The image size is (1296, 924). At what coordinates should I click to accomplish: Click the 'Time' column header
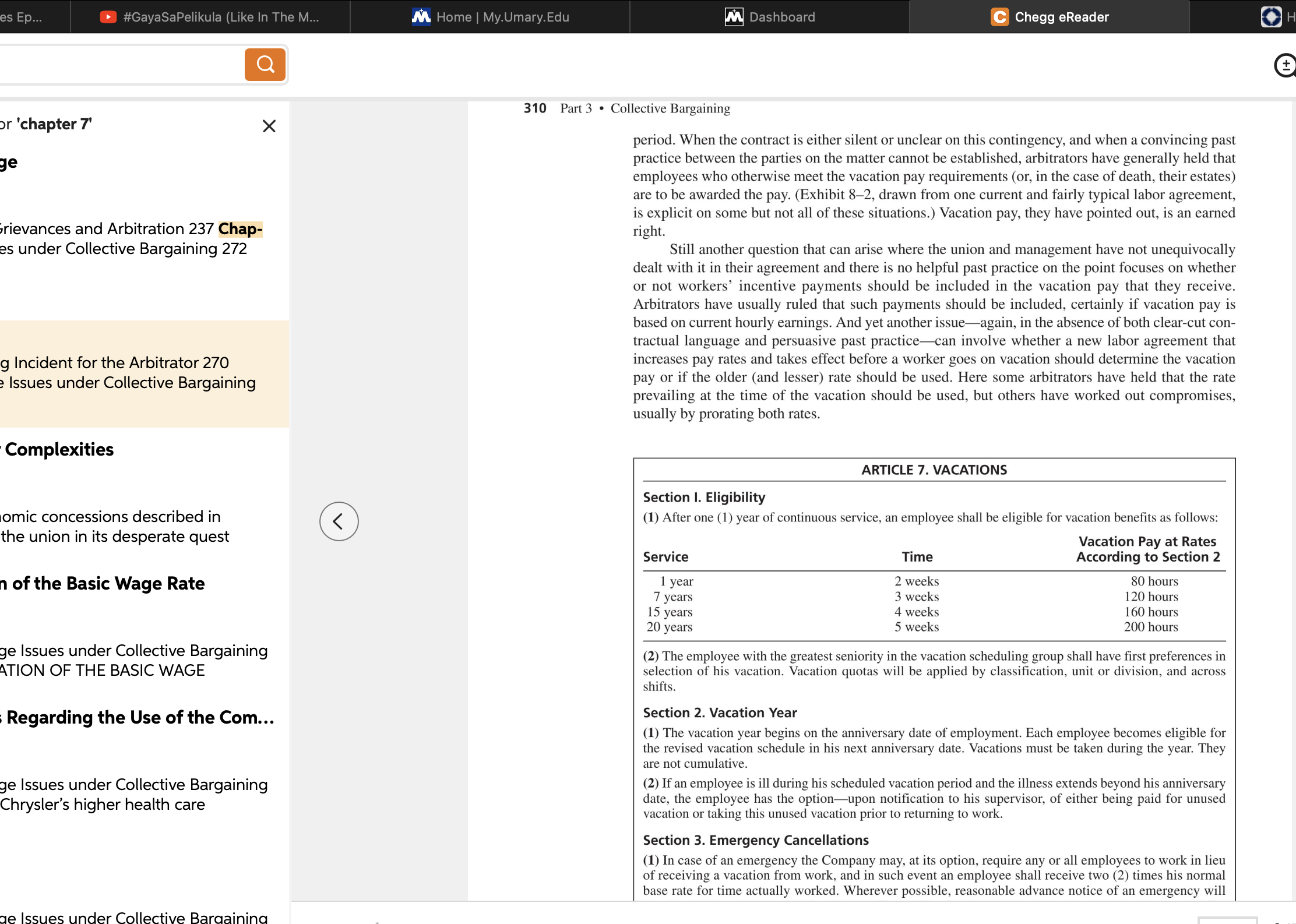point(917,556)
